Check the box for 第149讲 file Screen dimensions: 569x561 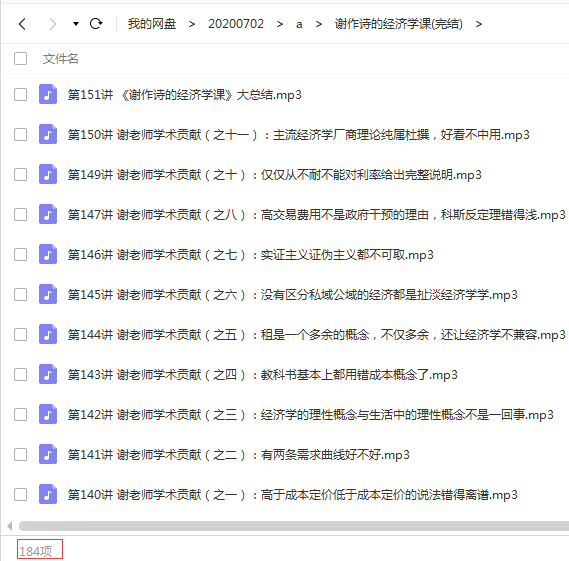pos(20,175)
